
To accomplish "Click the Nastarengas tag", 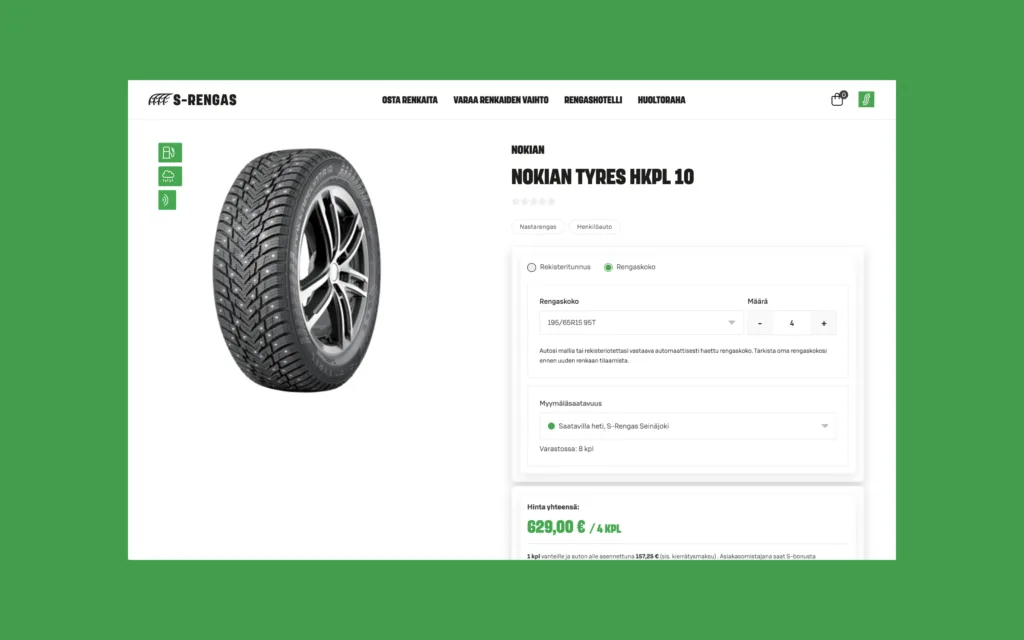I will [x=537, y=227].
